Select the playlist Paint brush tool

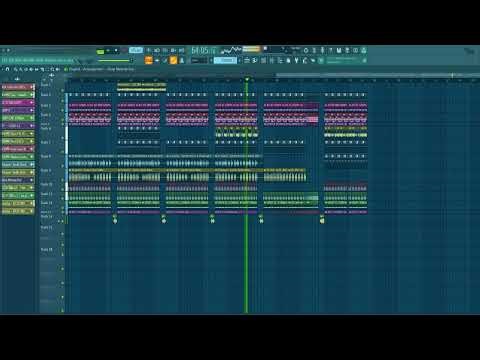pyautogui.click(x=21, y=69)
